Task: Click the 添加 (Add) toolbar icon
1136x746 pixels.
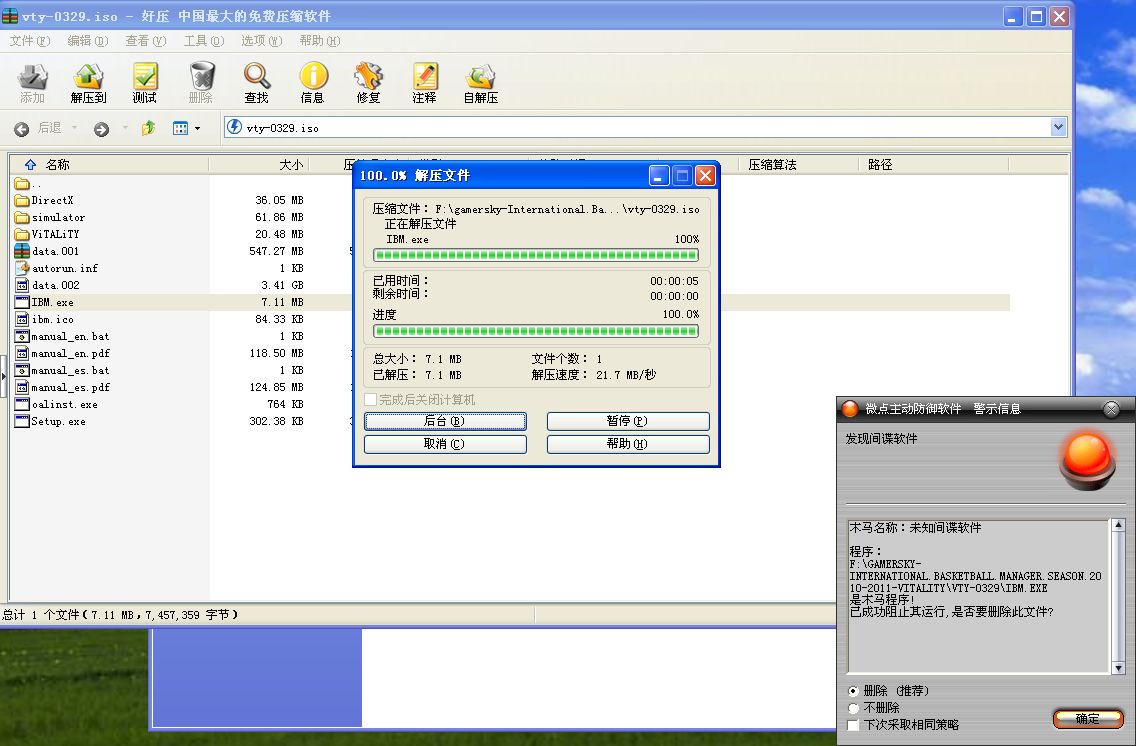Action: click(x=32, y=83)
